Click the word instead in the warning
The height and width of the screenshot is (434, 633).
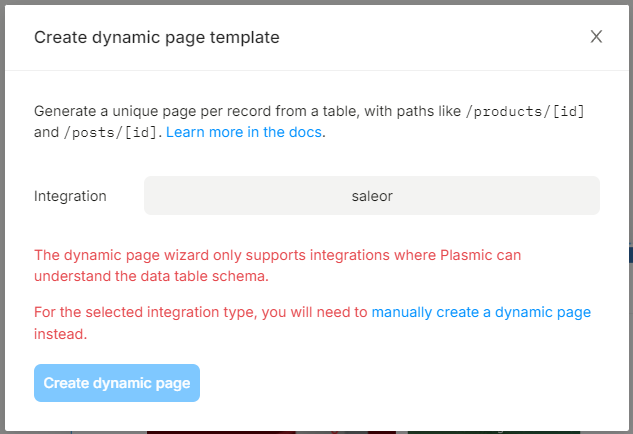point(60,334)
